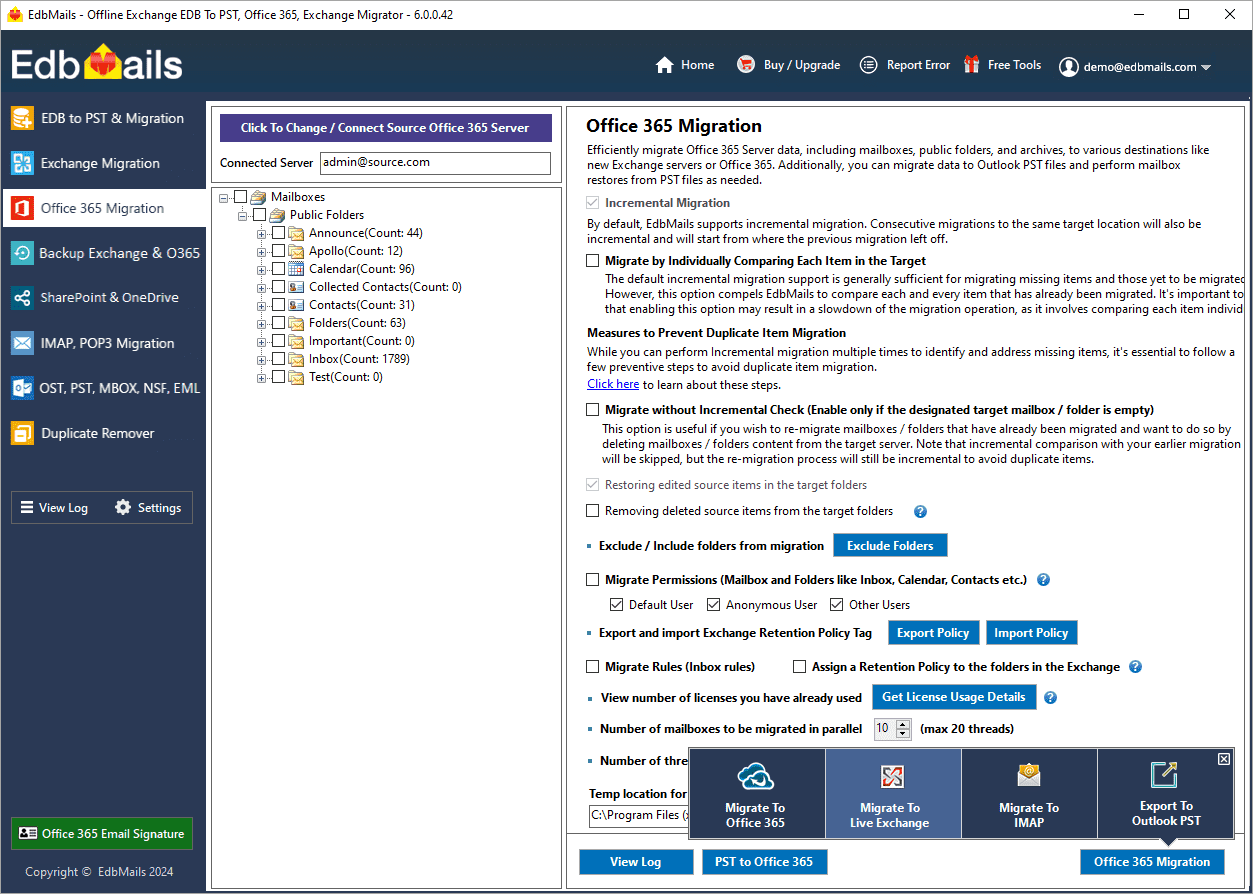
Task: Click help icon beside Assign a Retention Policy
Action: (x=1135, y=667)
